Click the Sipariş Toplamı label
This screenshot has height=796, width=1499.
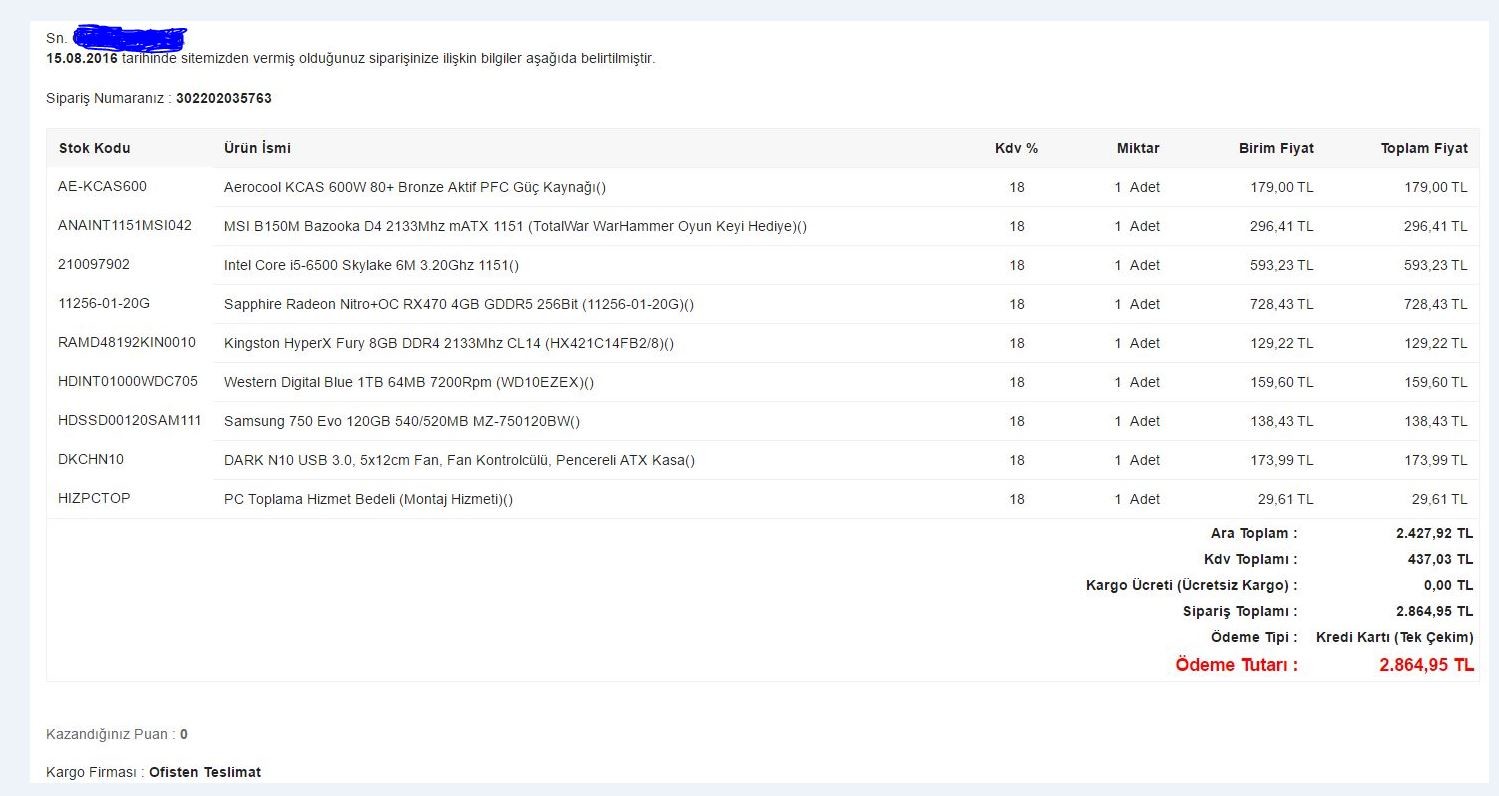(1240, 611)
